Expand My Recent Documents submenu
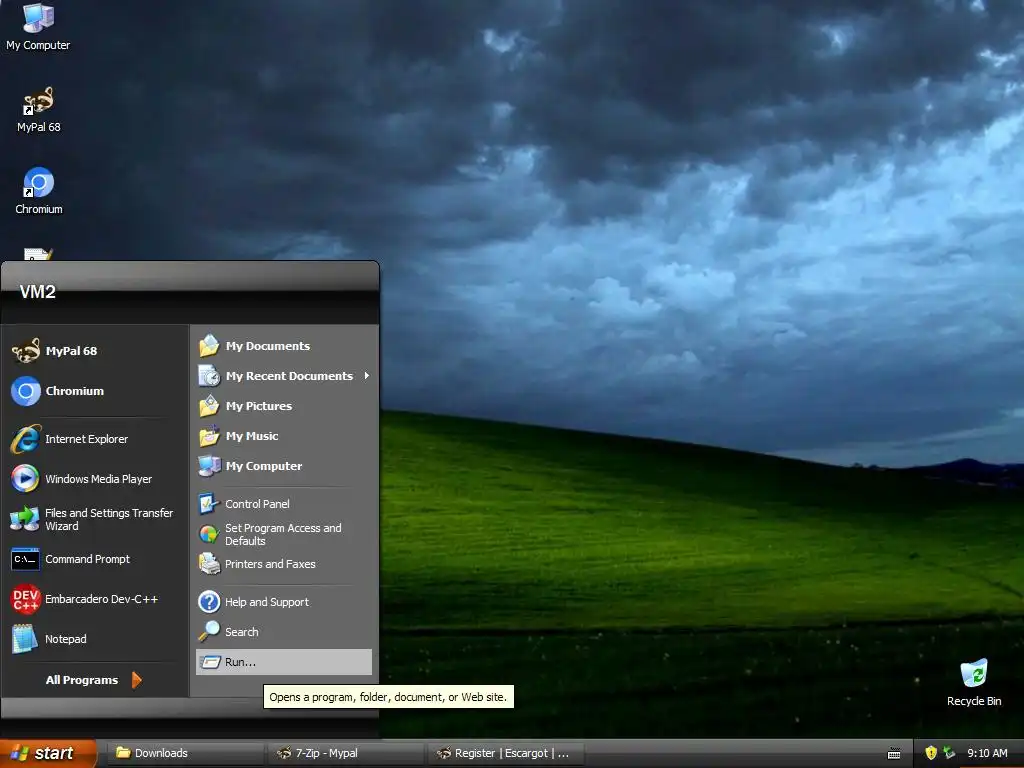The image size is (1024, 768). pos(283,376)
